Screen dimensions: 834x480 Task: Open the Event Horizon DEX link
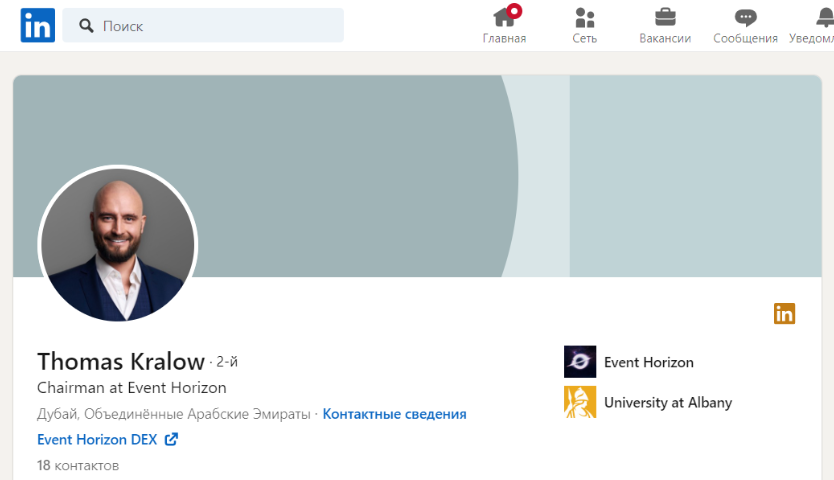click(97, 440)
